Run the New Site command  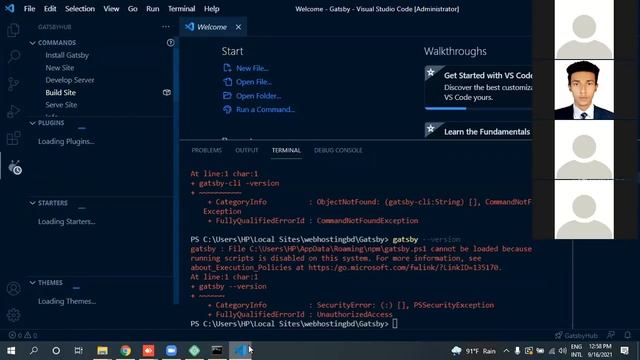tap(60, 68)
